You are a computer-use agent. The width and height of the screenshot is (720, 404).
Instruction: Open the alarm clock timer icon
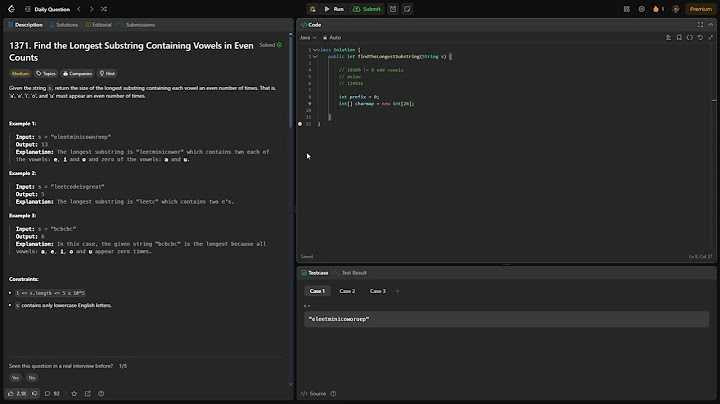click(x=393, y=9)
